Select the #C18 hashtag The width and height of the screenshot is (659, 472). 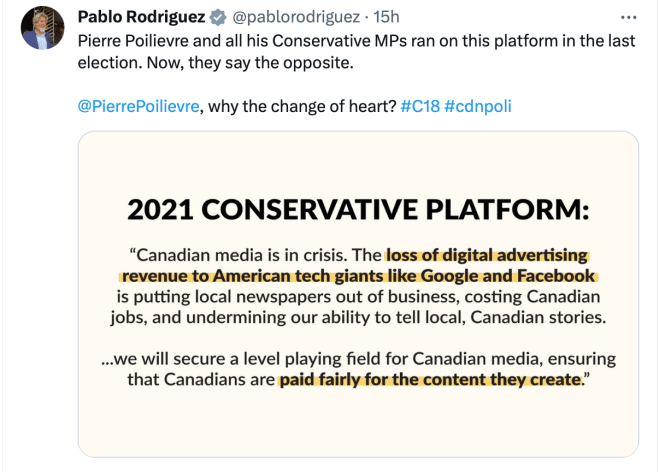tap(419, 106)
